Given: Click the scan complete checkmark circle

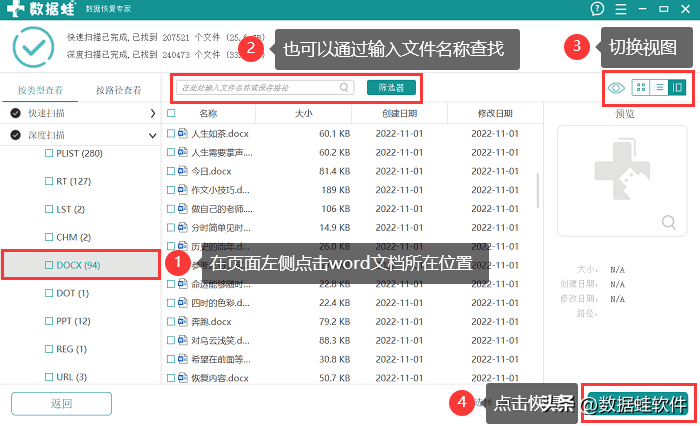Looking at the screenshot, I should pos(33,47).
